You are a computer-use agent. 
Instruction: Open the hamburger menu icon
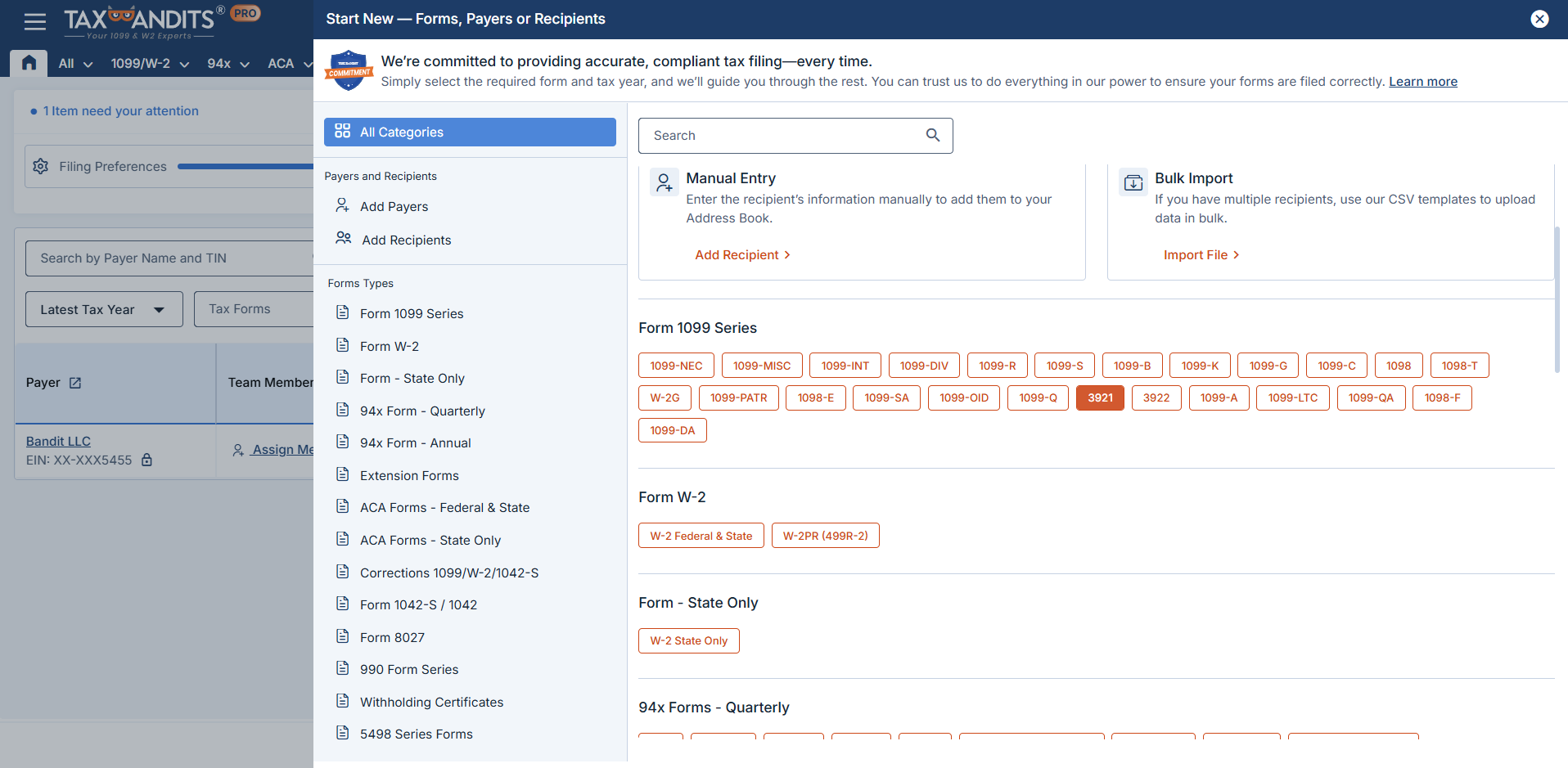pyautogui.click(x=34, y=21)
